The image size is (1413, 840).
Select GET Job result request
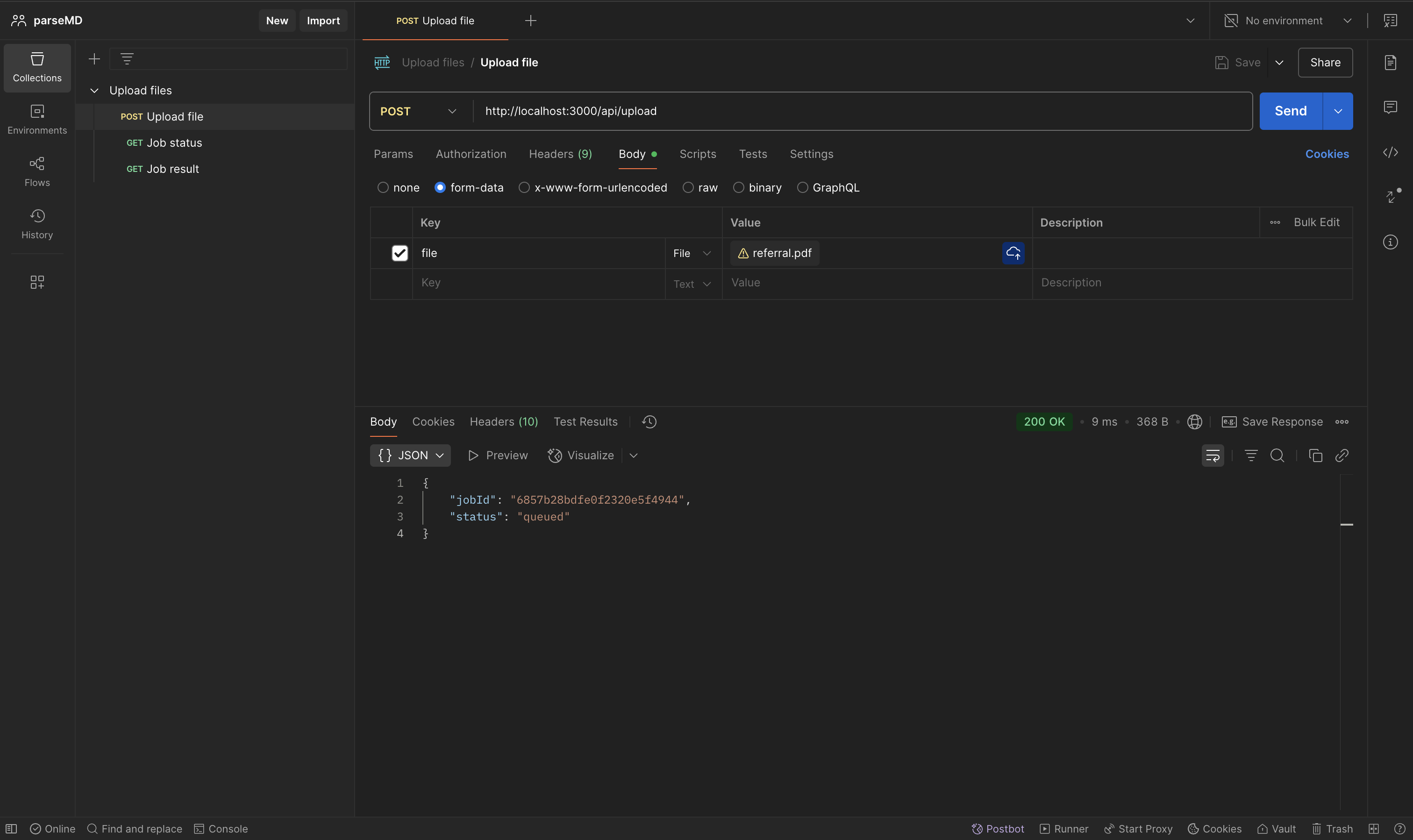pyautogui.click(x=215, y=169)
